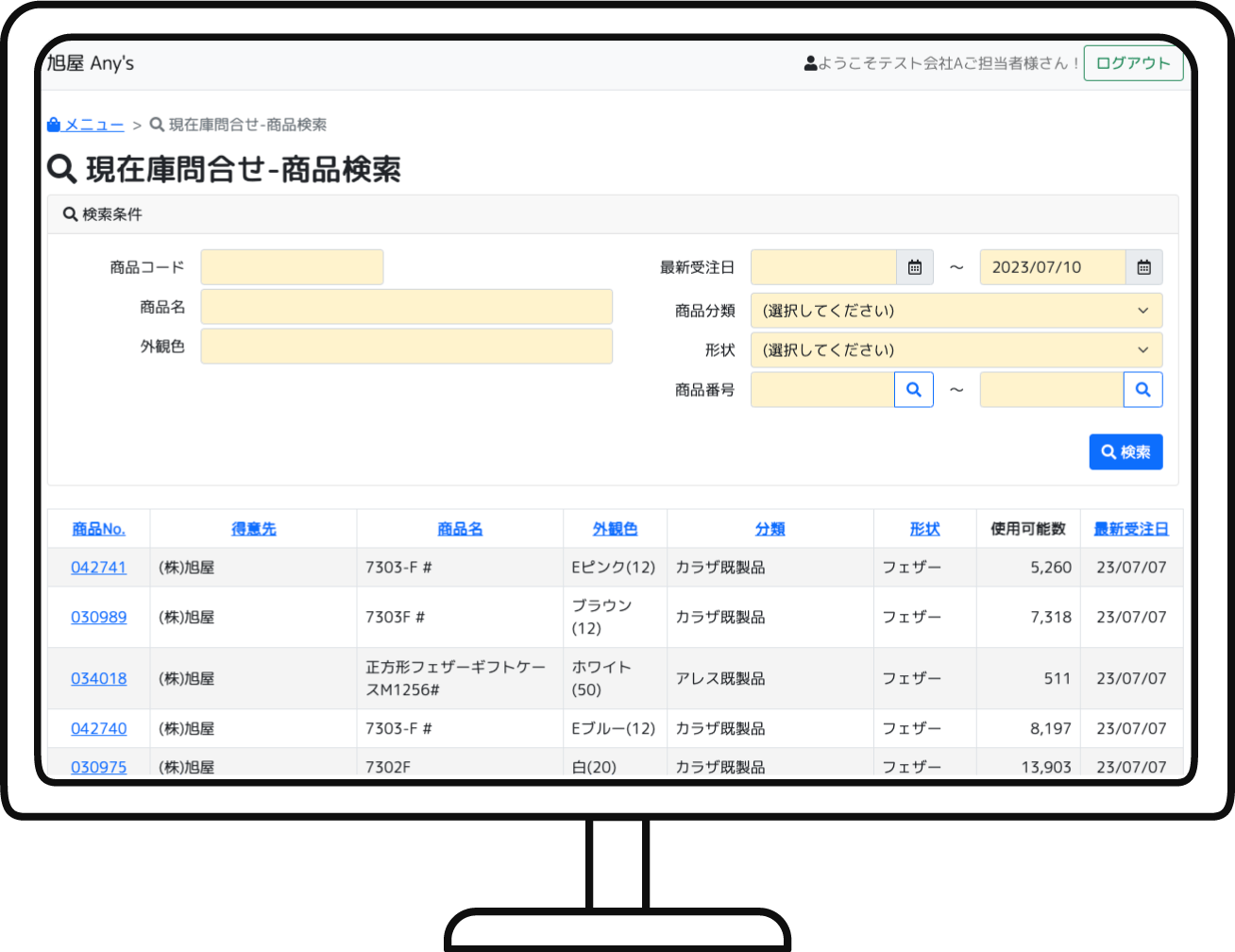This screenshot has height=952, width=1235.
Task: Sort table by 得意先 column header
Action: tap(253, 529)
